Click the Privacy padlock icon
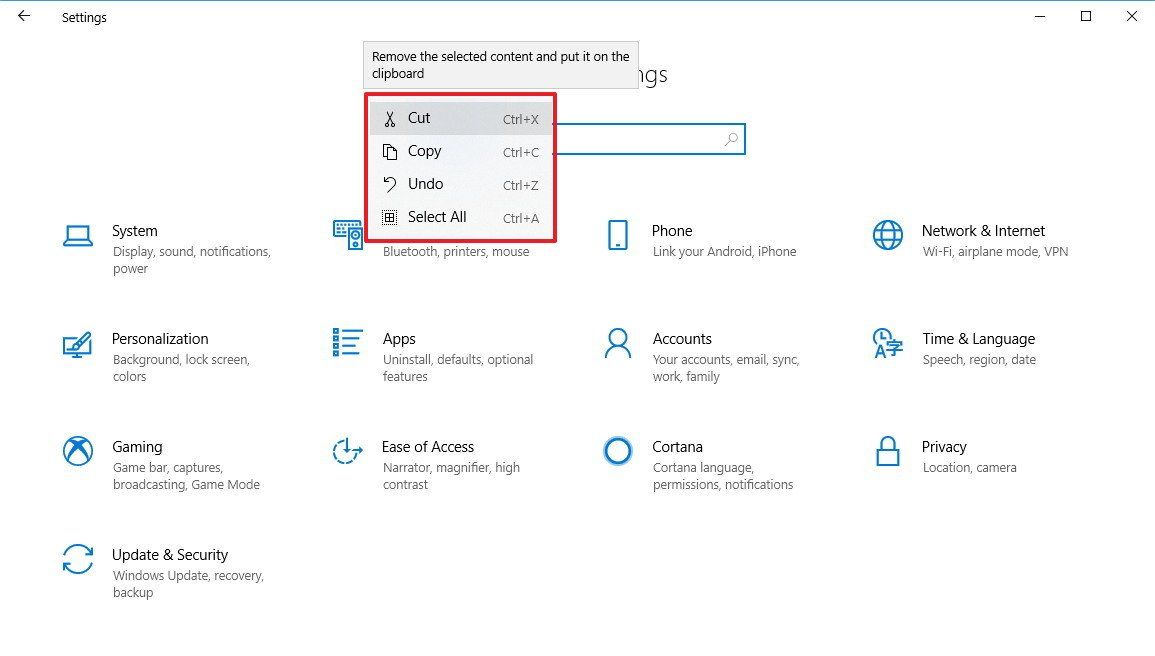 click(x=887, y=451)
